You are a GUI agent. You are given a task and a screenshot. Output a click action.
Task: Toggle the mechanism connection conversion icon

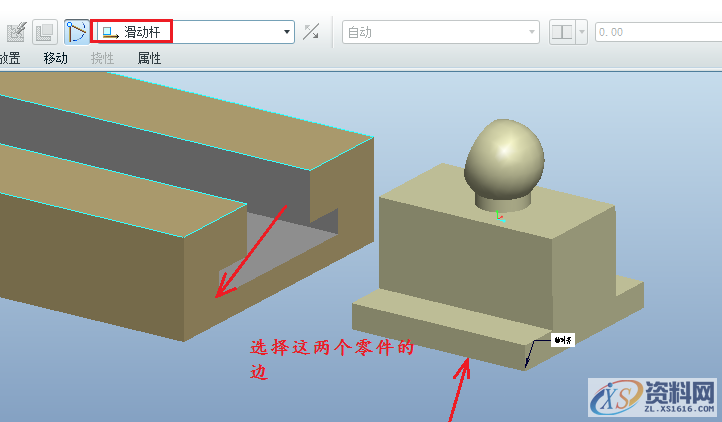point(76,32)
